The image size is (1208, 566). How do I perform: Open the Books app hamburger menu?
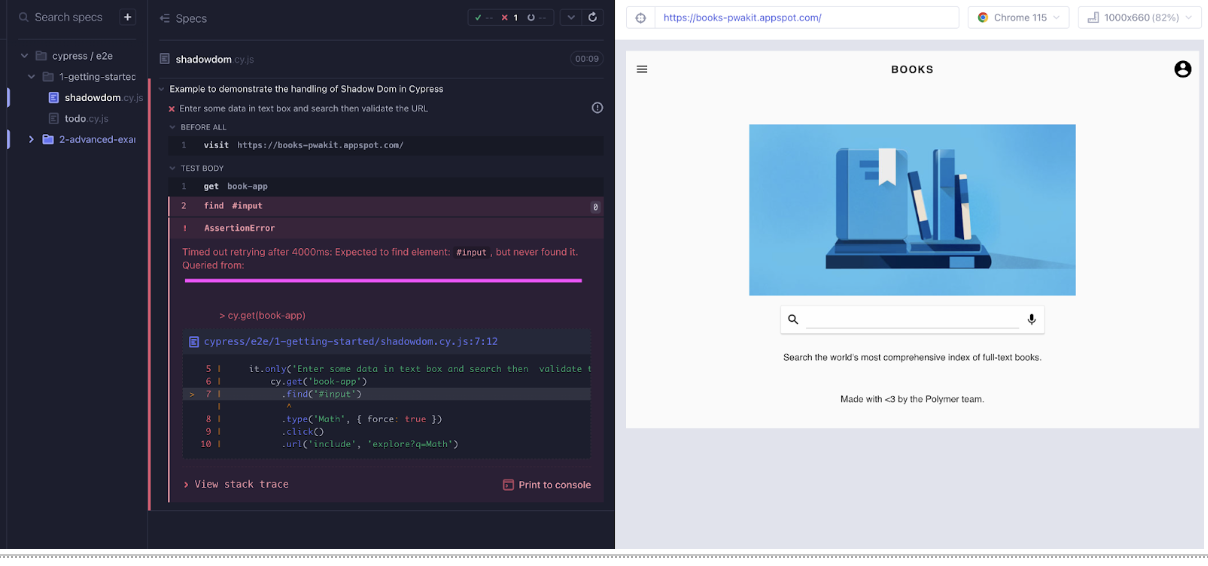click(x=642, y=69)
